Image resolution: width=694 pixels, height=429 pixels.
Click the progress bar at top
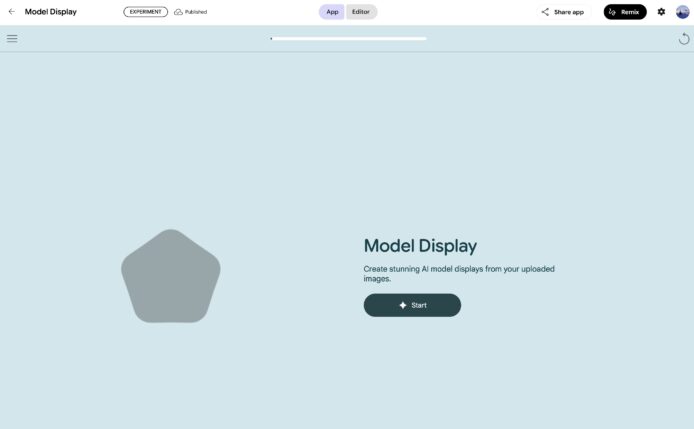(348, 38)
